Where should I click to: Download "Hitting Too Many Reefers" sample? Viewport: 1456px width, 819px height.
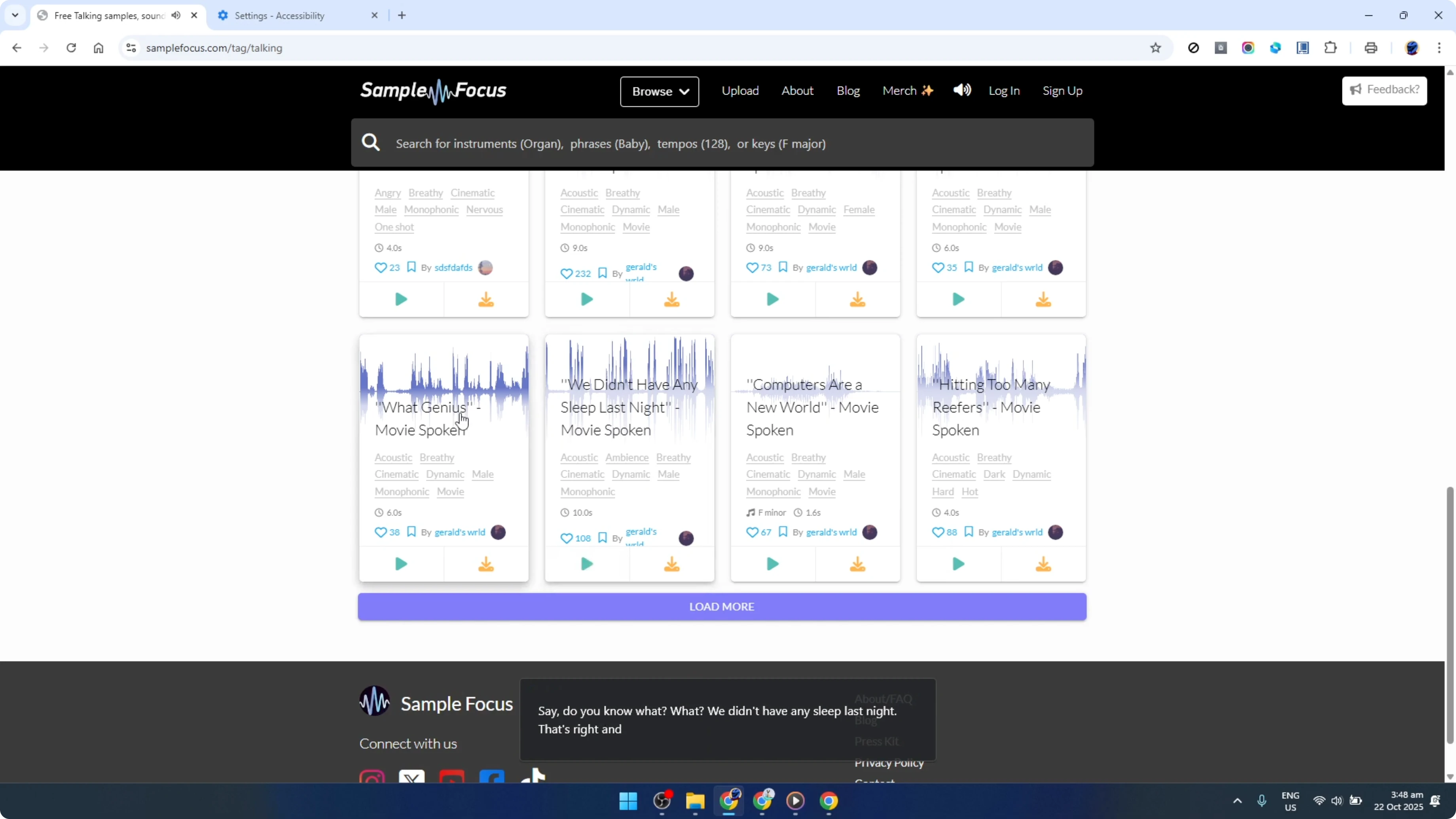(x=1043, y=564)
